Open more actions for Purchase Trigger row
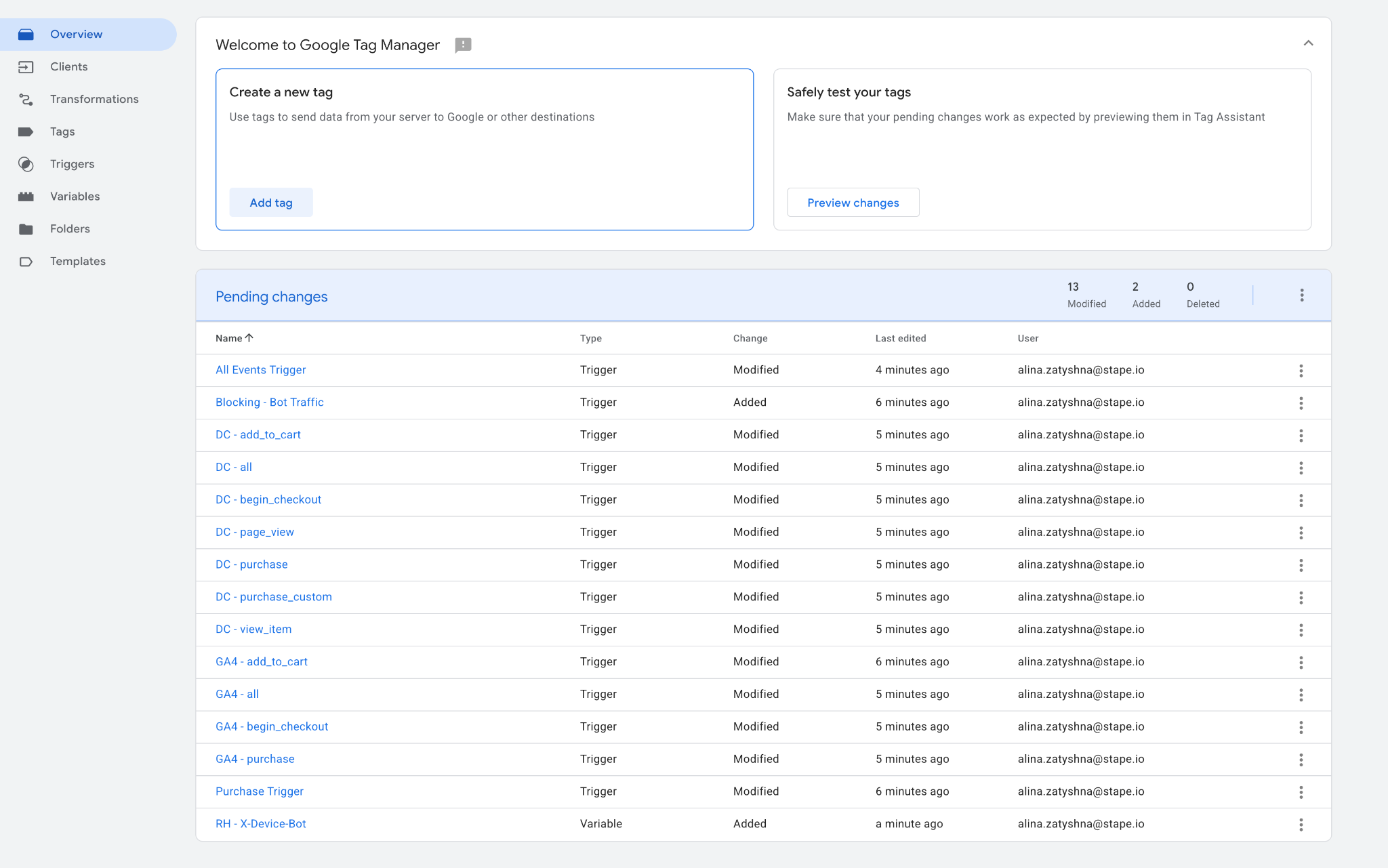The width and height of the screenshot is (1388, 868). [x=1301, y=792]
